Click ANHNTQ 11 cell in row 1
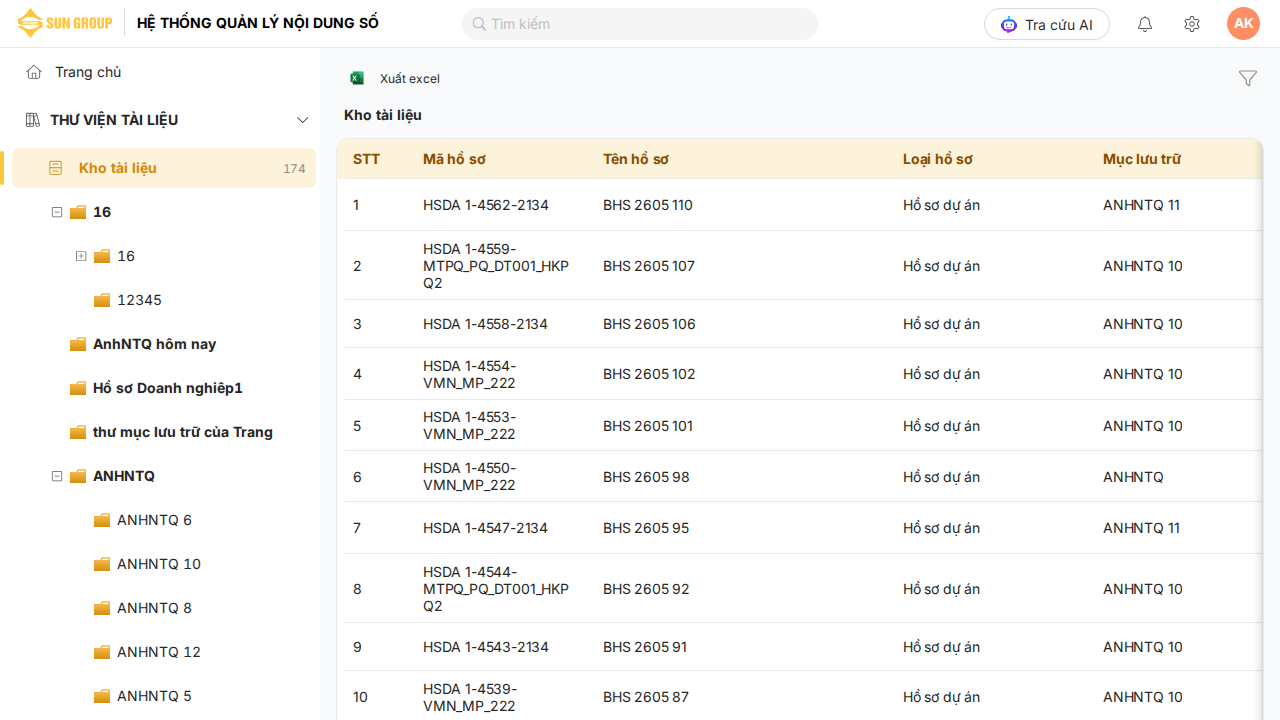 [1141, 205]
